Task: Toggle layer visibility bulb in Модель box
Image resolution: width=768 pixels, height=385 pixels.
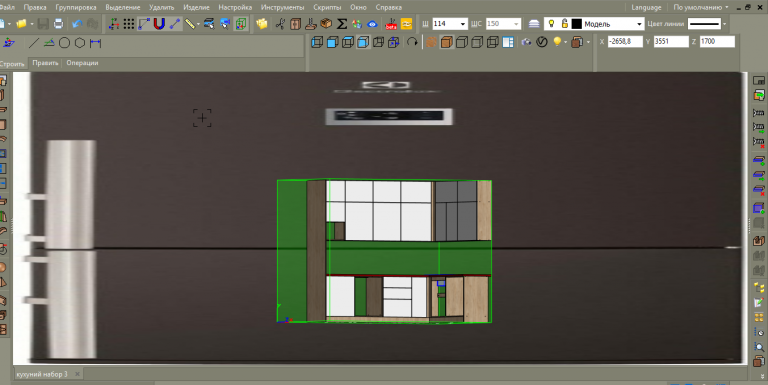Action: 552,24
